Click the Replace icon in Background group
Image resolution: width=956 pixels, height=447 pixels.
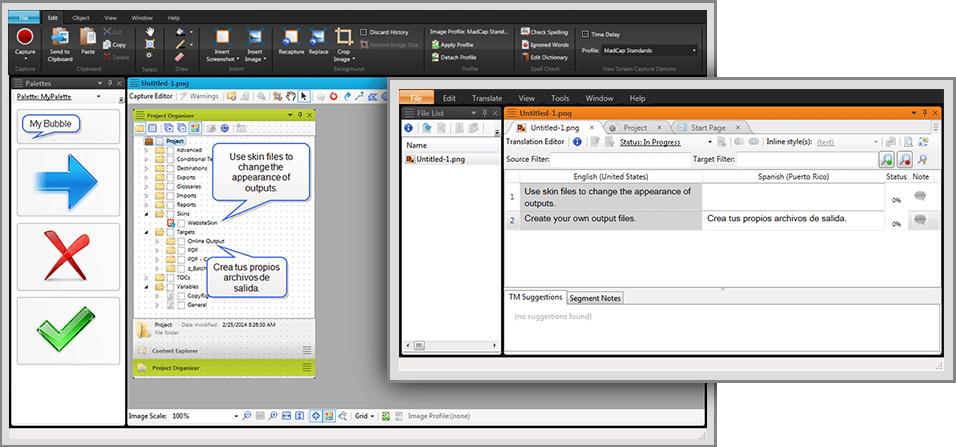[x=318, y=38]
